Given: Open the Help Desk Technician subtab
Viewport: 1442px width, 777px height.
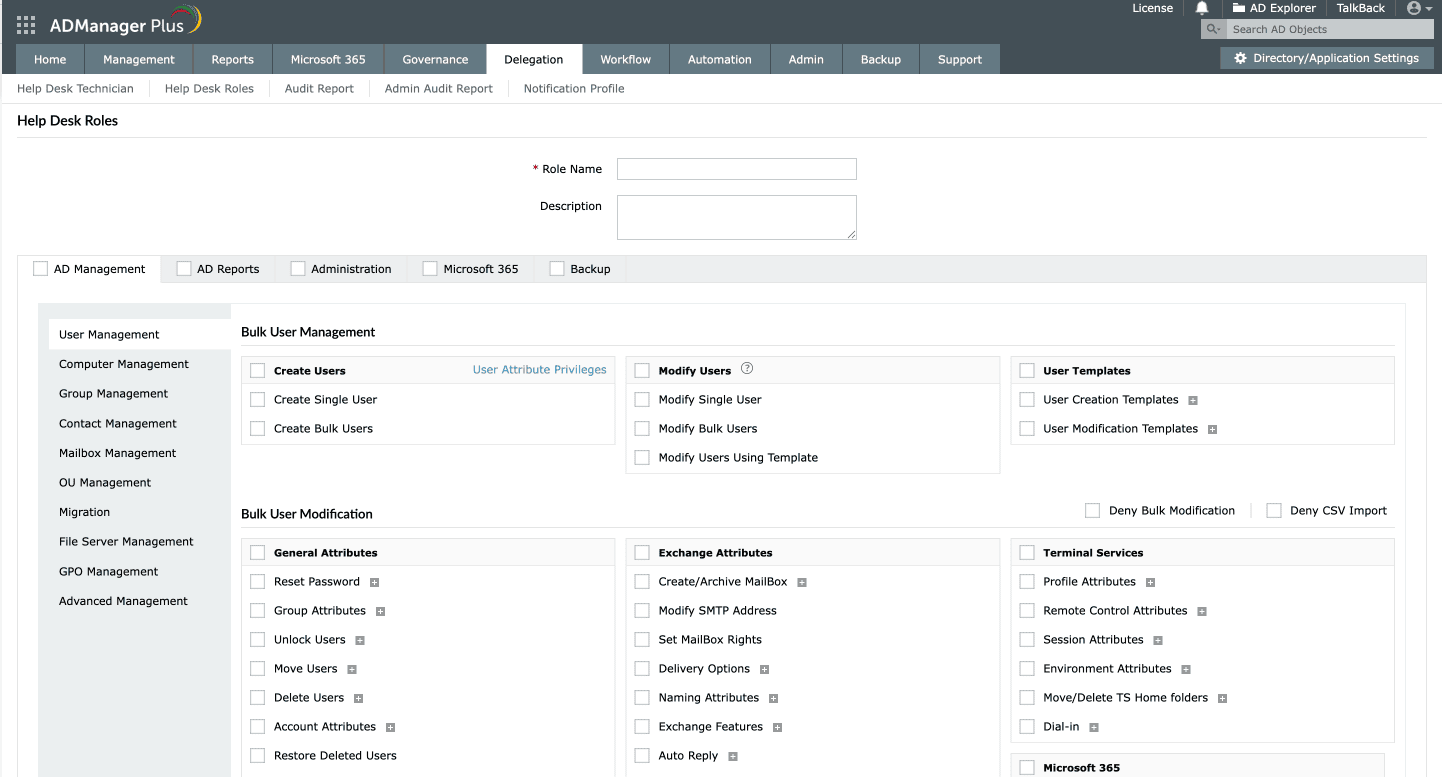Looking at the screenshot, I should (75, 88).
